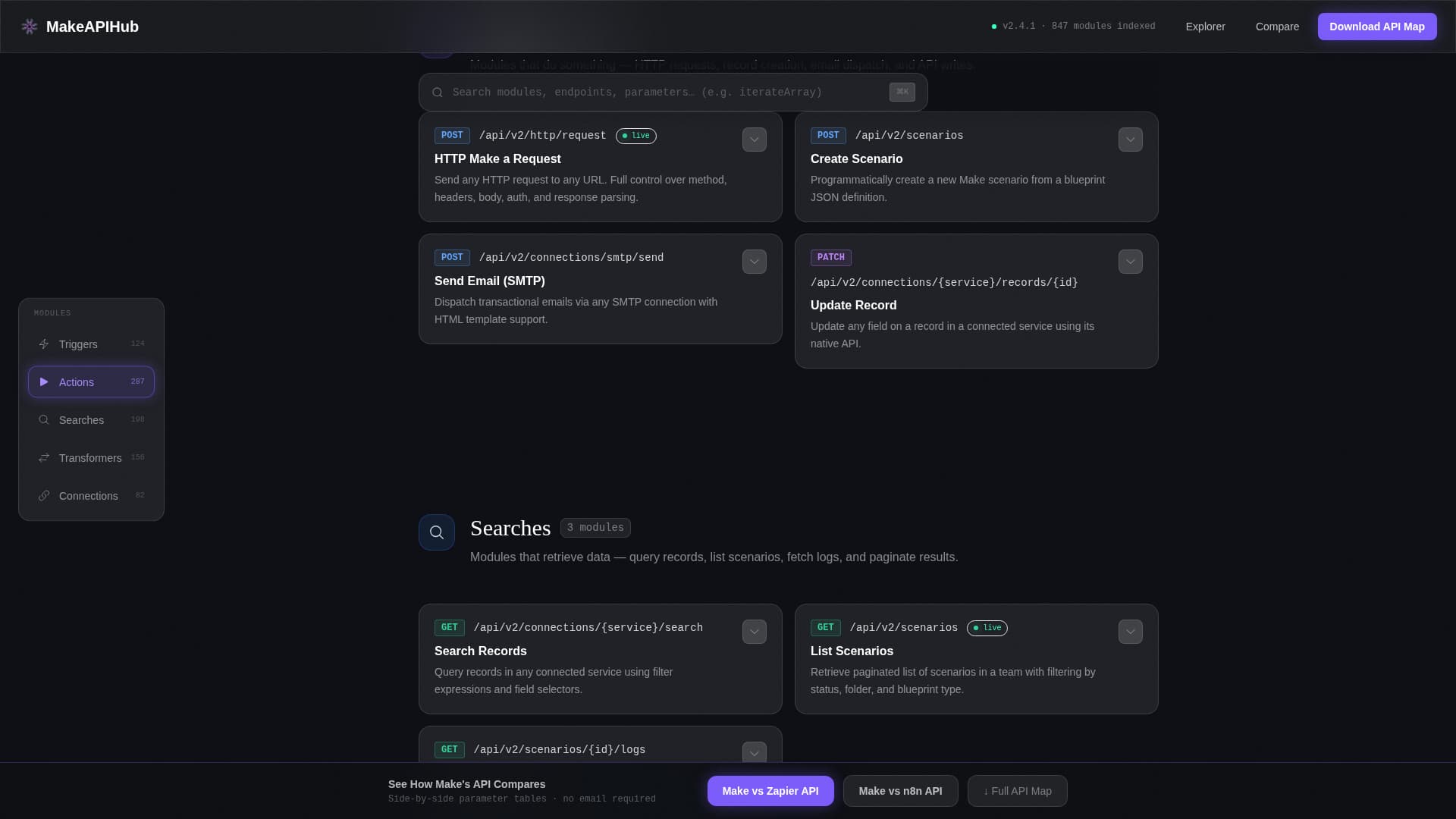Click the Full API Map button
Screen dimensions: 1456x819
(1017, 791)
